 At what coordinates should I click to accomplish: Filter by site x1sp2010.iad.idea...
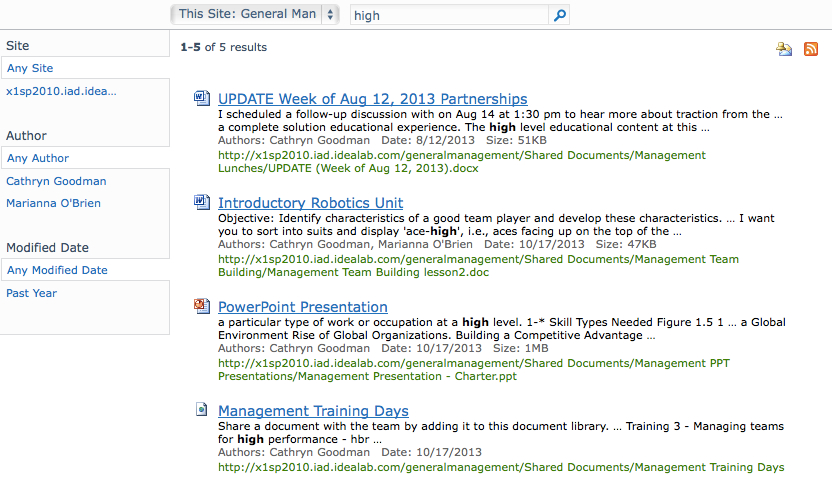point(61,91)
